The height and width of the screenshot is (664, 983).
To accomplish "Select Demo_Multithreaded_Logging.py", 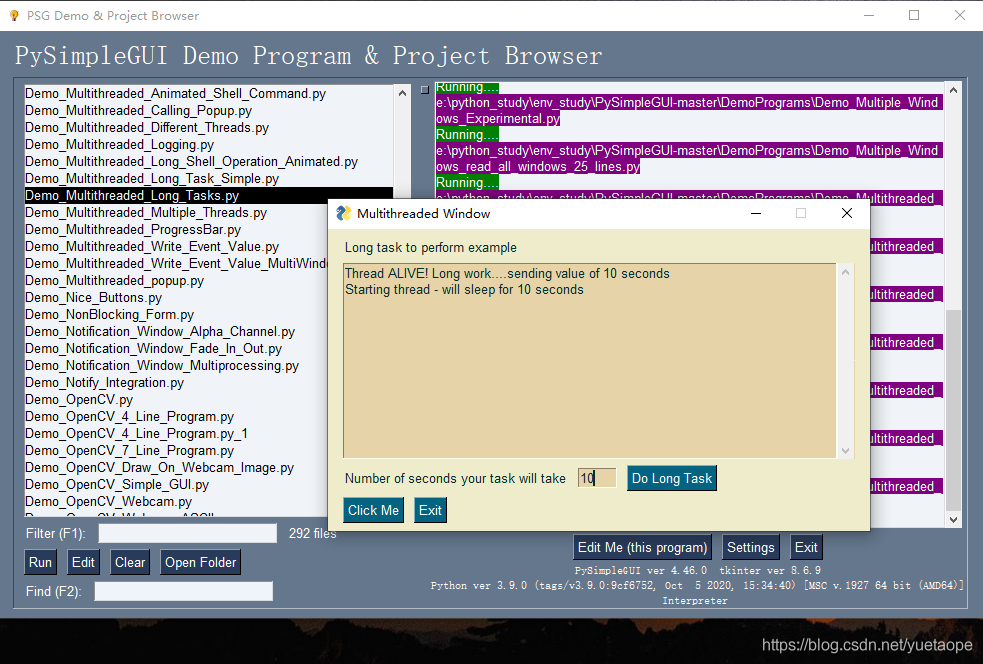I will (x=208, y=144).
